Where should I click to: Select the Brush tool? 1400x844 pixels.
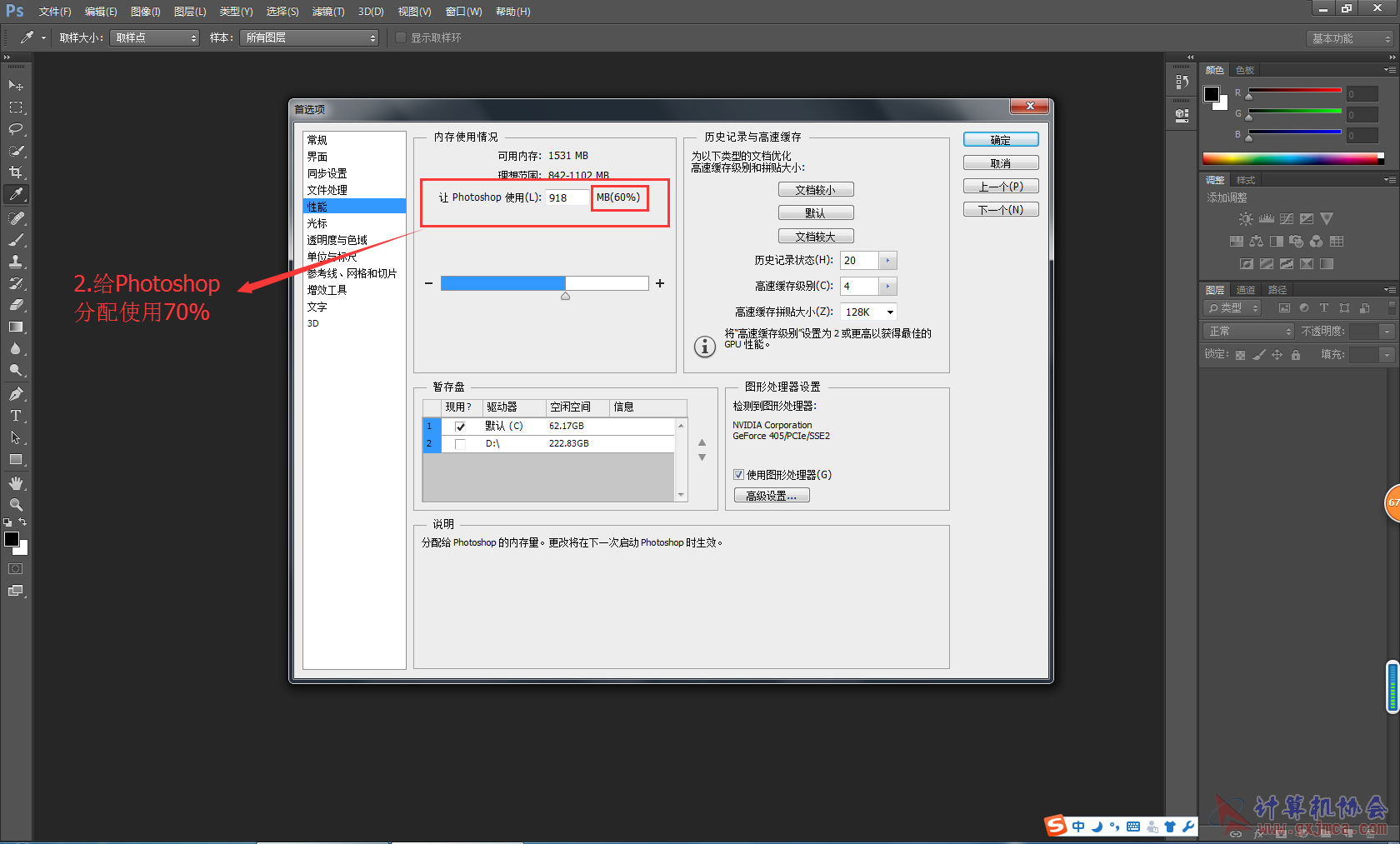(16, 240)
